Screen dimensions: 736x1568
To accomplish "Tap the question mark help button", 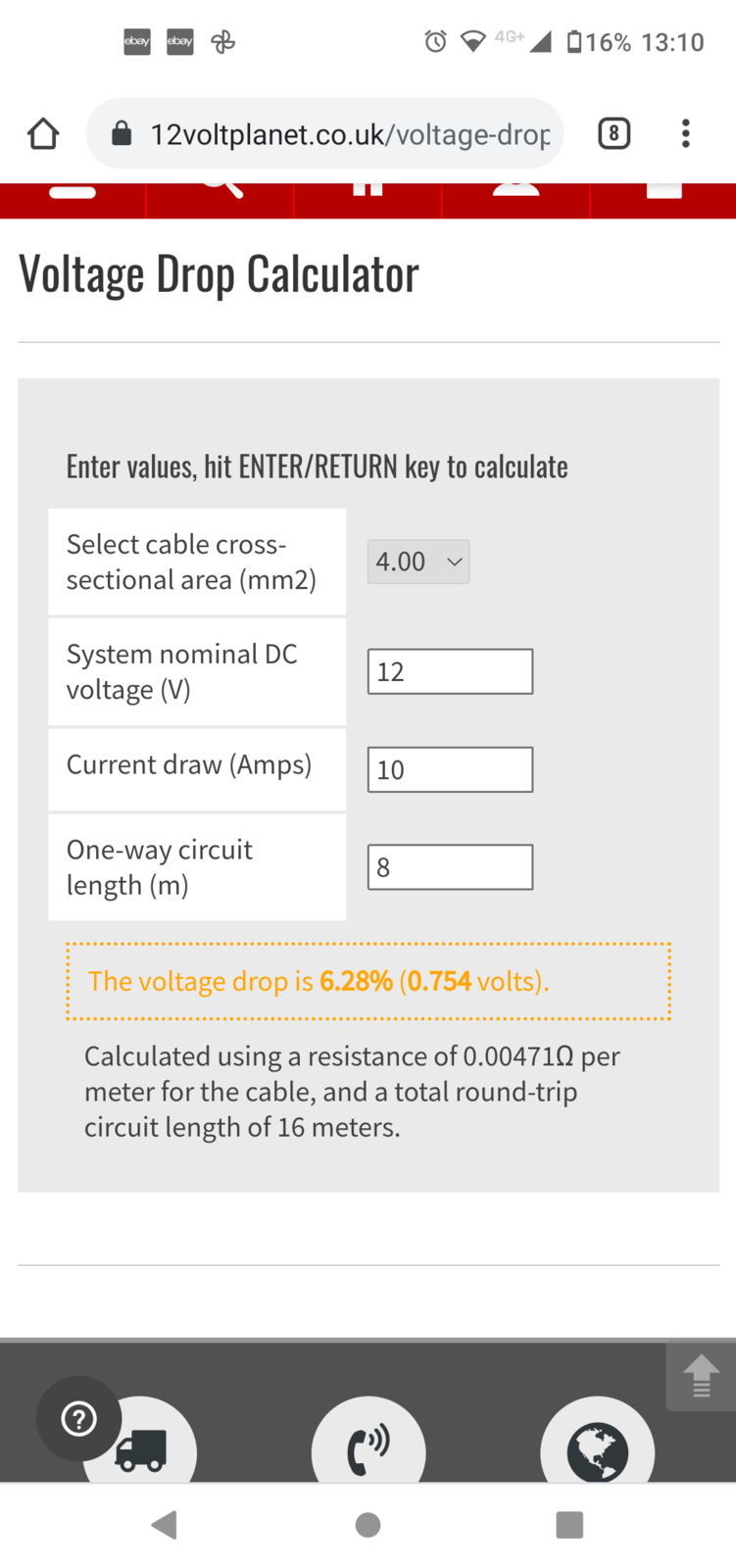I will (78, 1418).
